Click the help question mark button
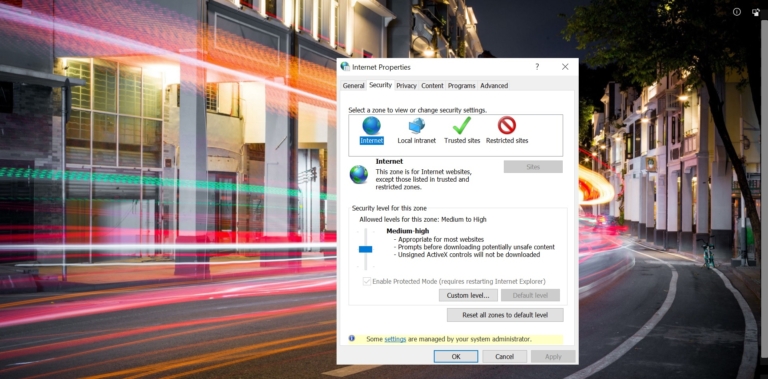The image size is (768, 379). point(537,67)
